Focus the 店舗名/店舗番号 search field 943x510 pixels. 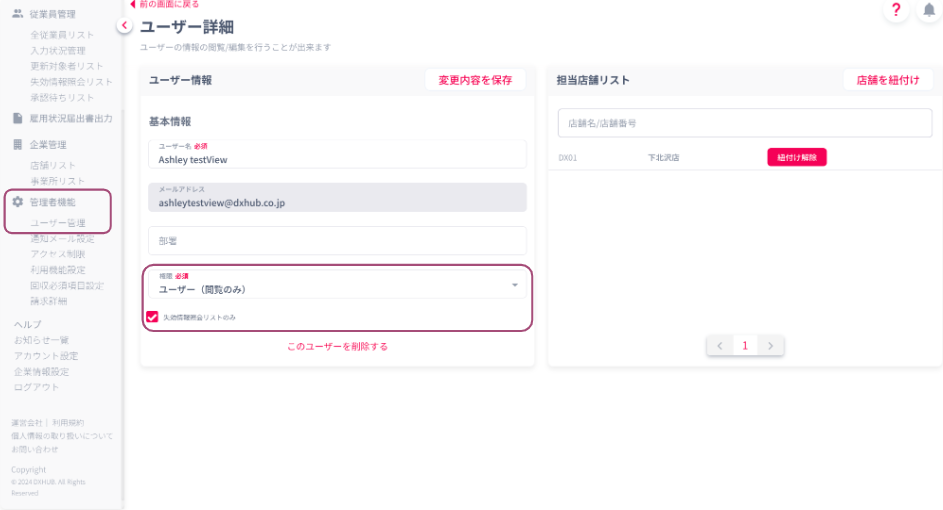click(745, 123)
